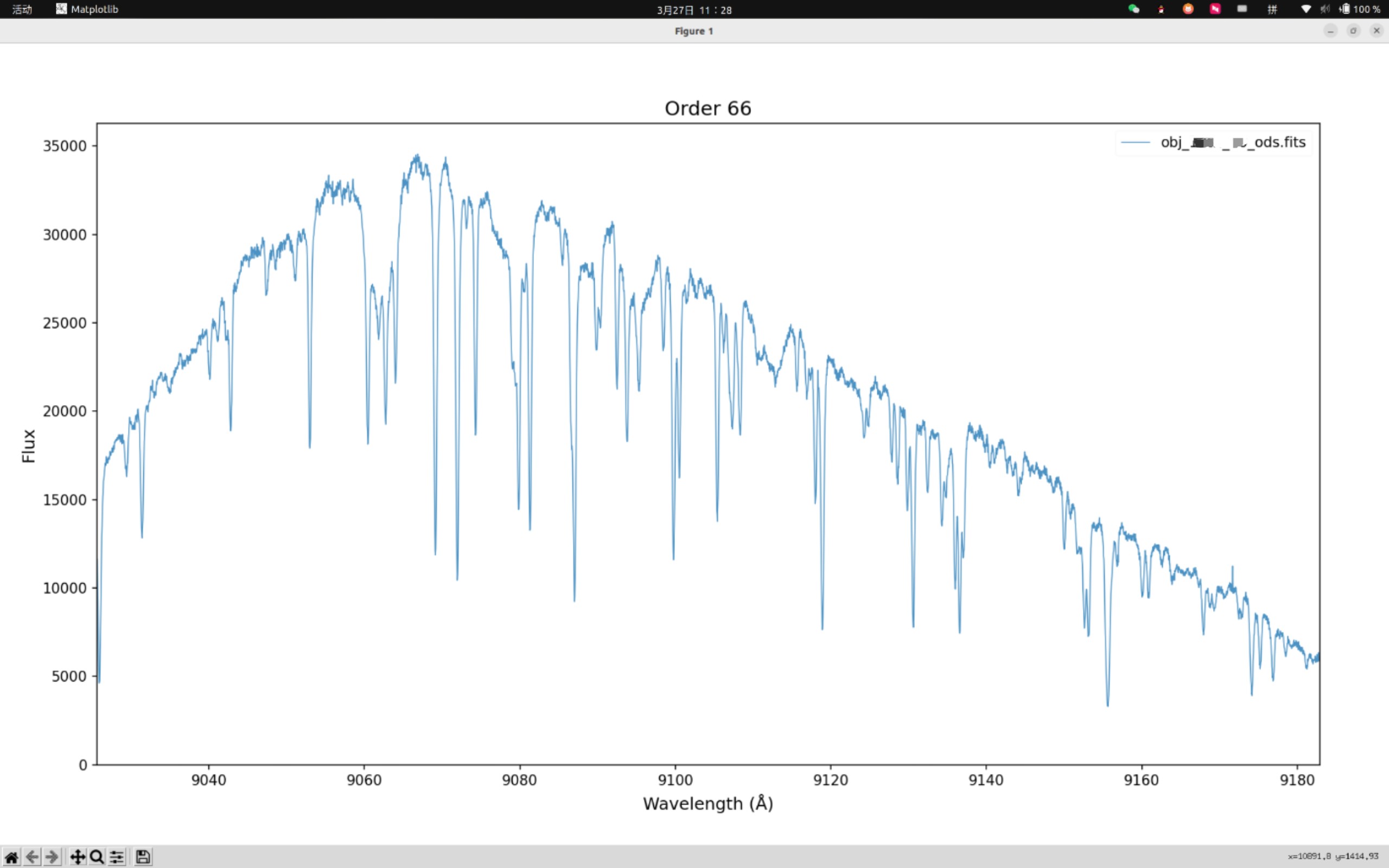Go back to previous view arrow
Image resolution: width=1389 pixels, height=868 pixels.
click(x=32, y=857)
